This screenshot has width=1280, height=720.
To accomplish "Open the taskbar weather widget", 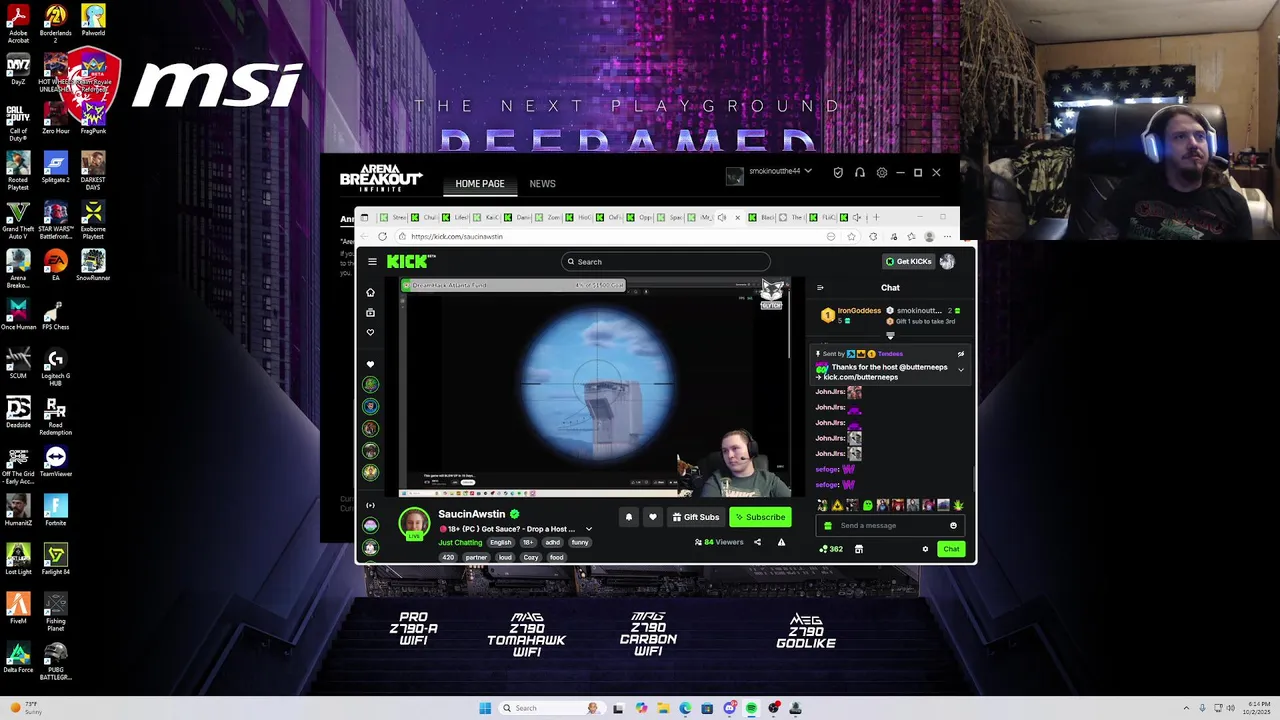I will pyautogui.click(x=25, y=708).
